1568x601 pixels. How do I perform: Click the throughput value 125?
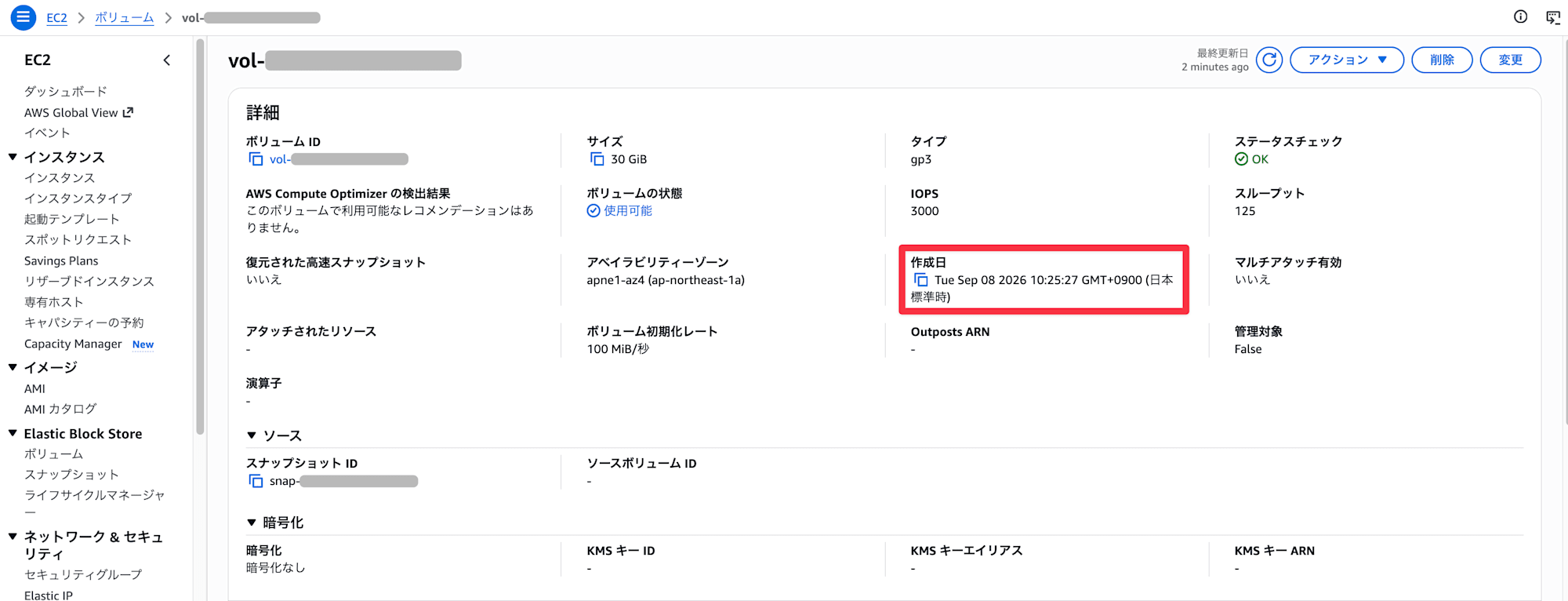pos(1245,211)
